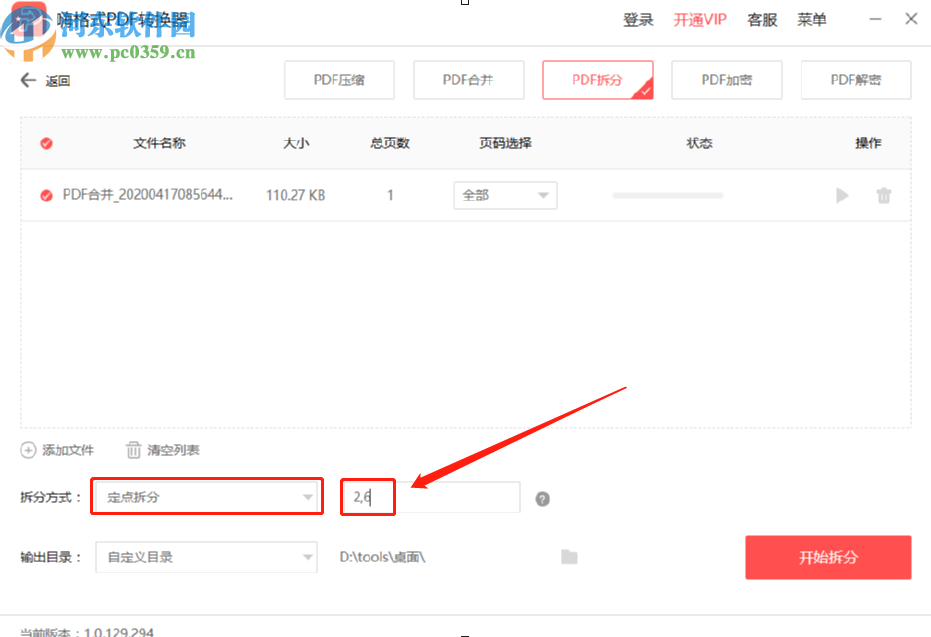The image size is (931, 637).
Task: Minimize the converter window
Action: click(x=875, y=19)
